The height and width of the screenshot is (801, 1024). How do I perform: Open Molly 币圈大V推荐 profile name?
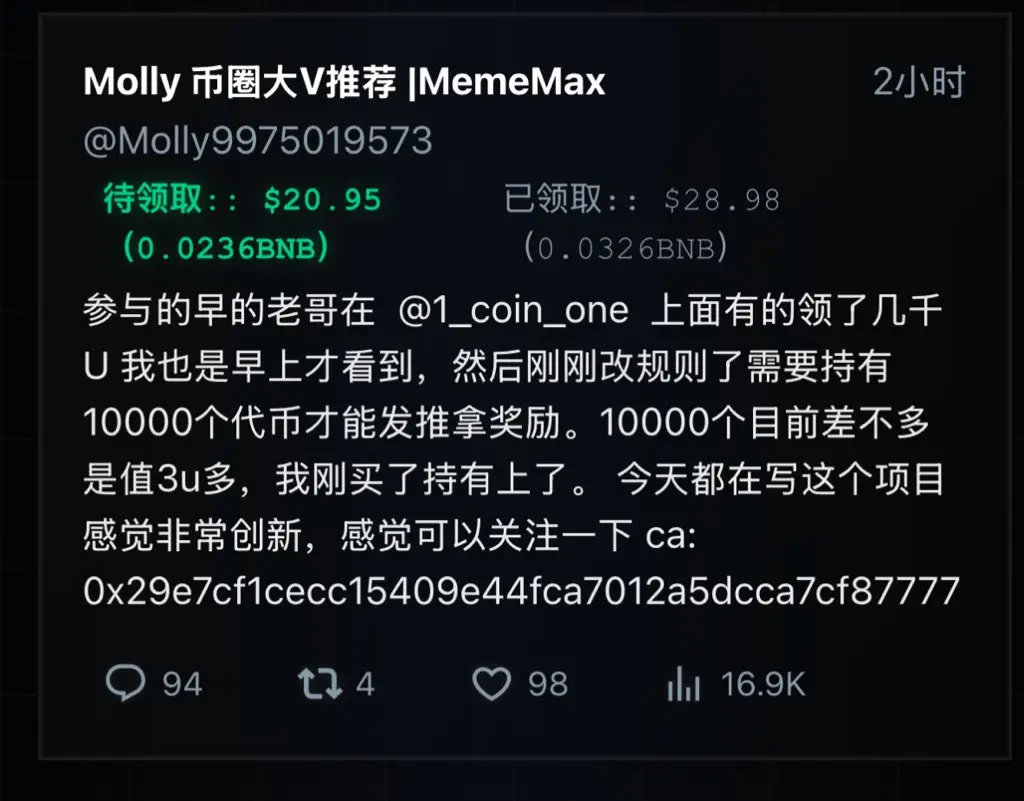coord(240,82)
